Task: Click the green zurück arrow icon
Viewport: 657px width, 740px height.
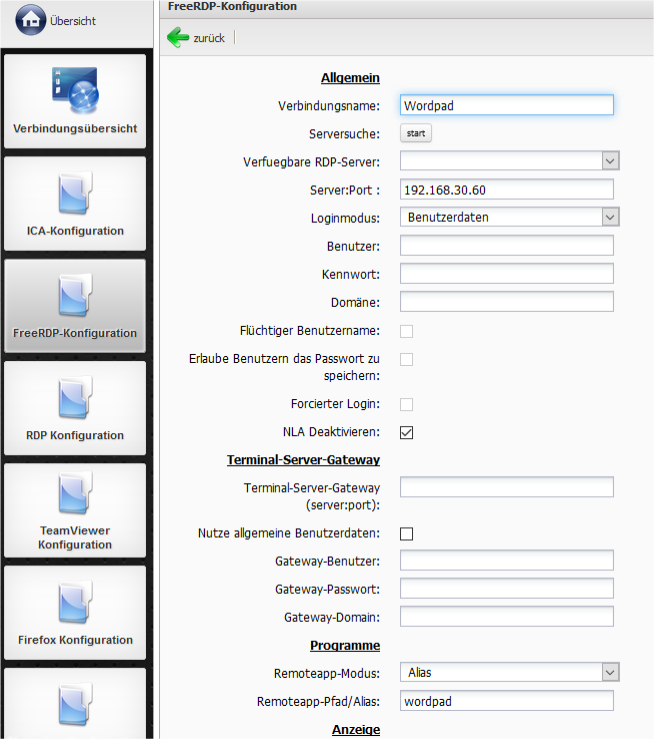Action: coord(178,37)
